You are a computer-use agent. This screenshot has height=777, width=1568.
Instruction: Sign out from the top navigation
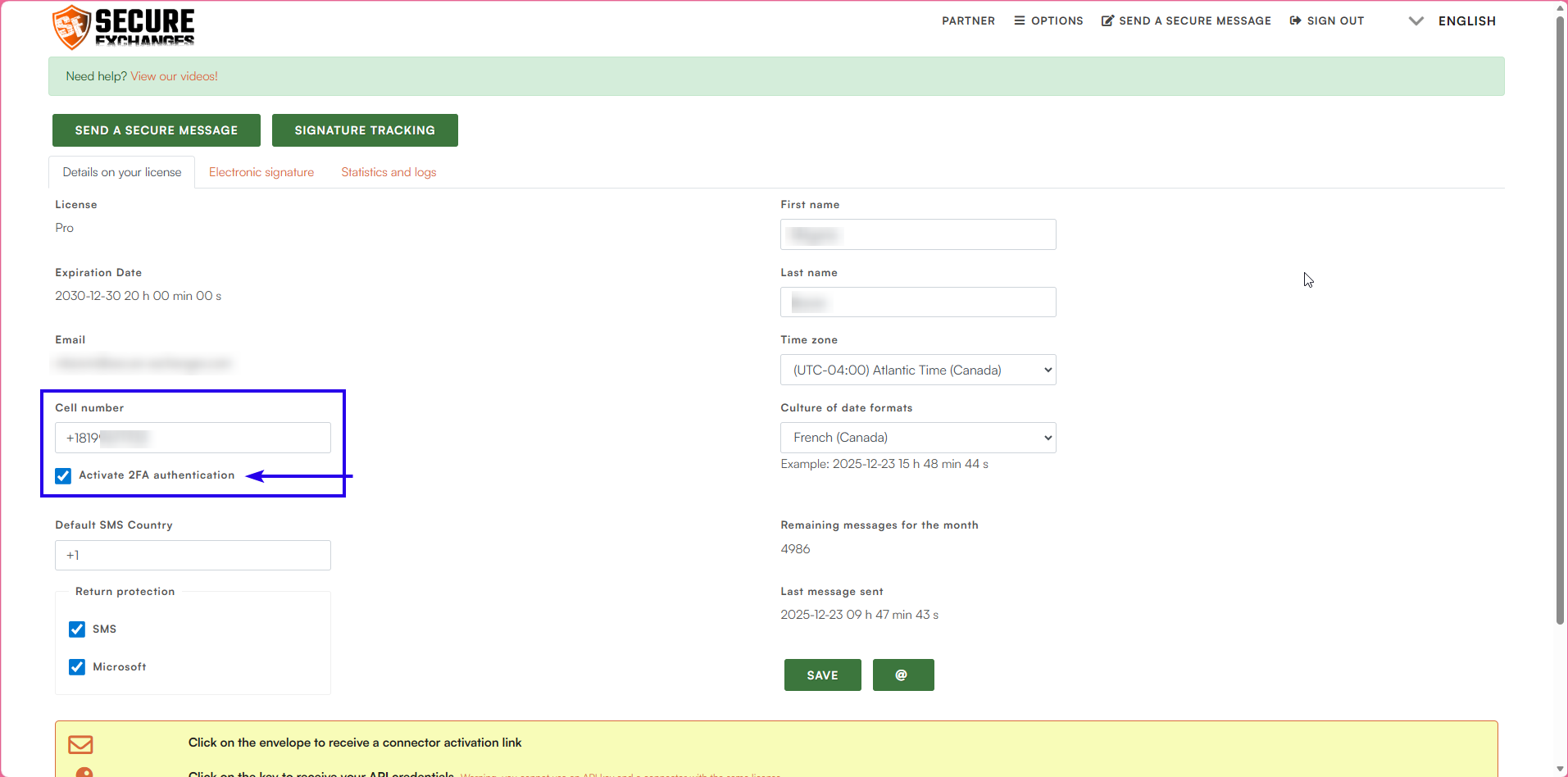click(1327, 21)
